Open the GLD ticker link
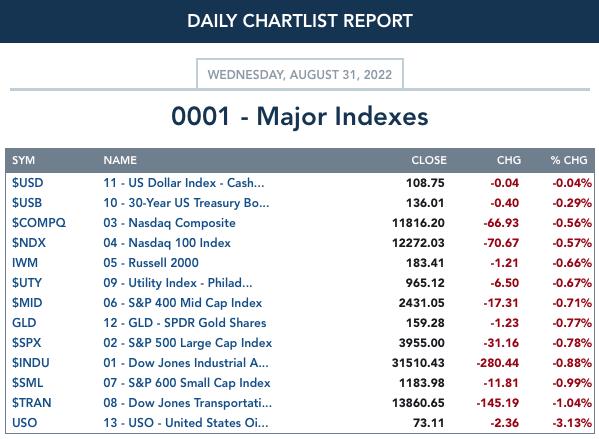 (24, 322)
